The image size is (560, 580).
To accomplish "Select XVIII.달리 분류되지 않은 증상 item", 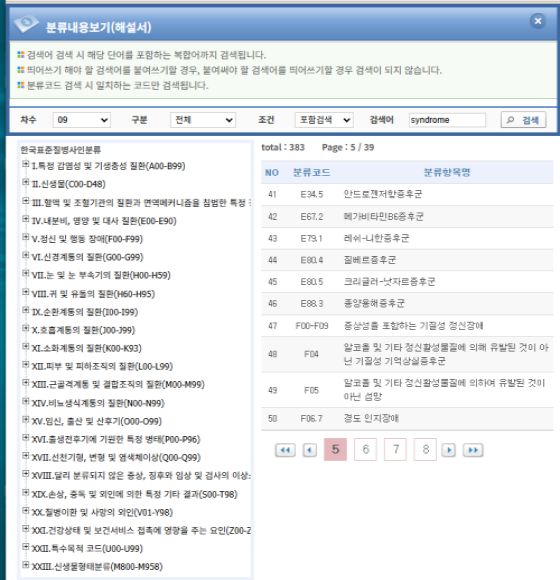I will point(141,475).
